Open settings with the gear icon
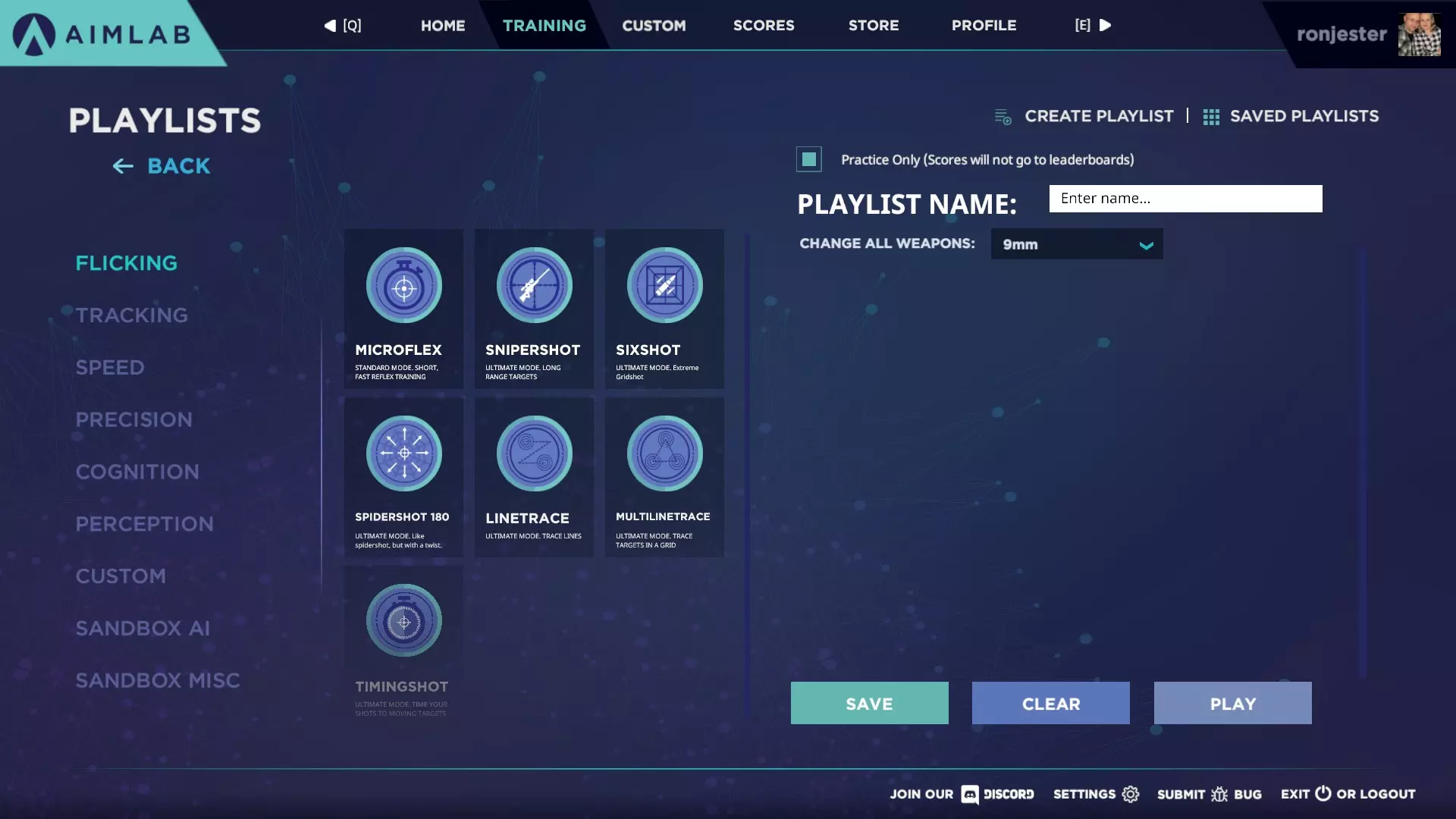1456x819 pixels. 1131,794
